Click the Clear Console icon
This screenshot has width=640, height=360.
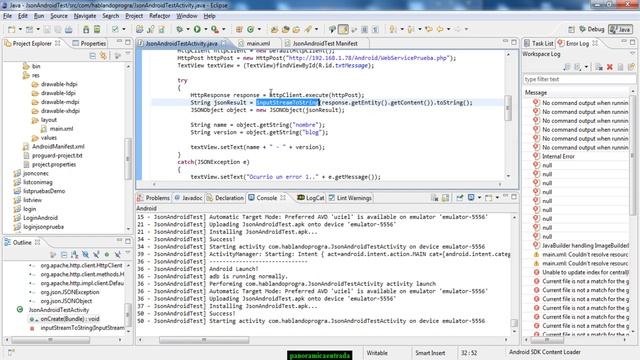[434, 198]
